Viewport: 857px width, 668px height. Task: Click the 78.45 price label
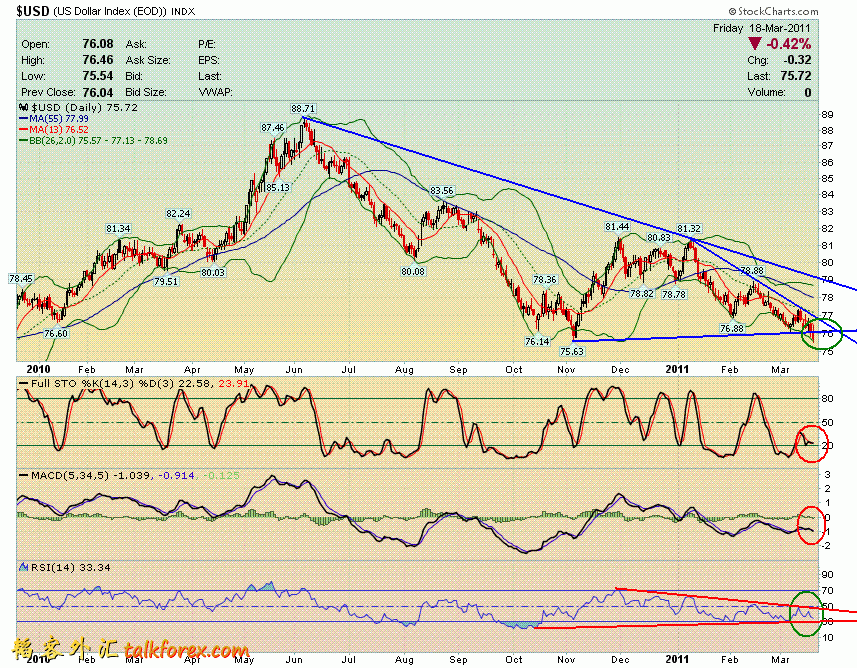(21, 278)
